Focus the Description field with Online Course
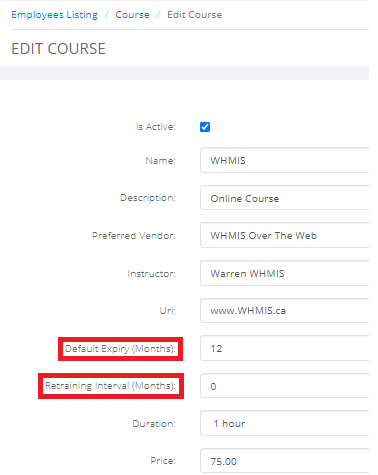The image size is (378, 475). 285,198
